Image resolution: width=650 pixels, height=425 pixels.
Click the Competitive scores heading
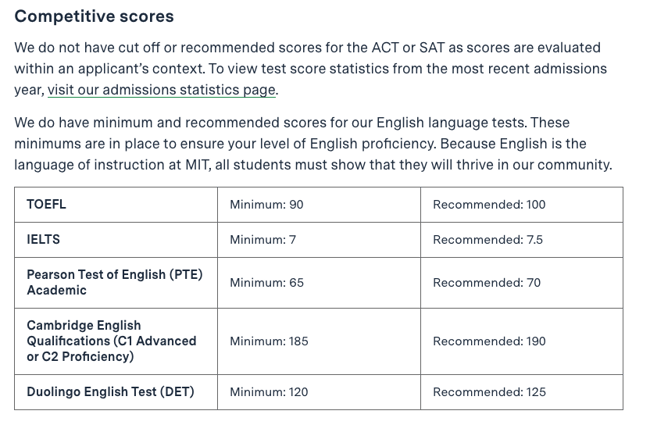[x=94, y=17]
